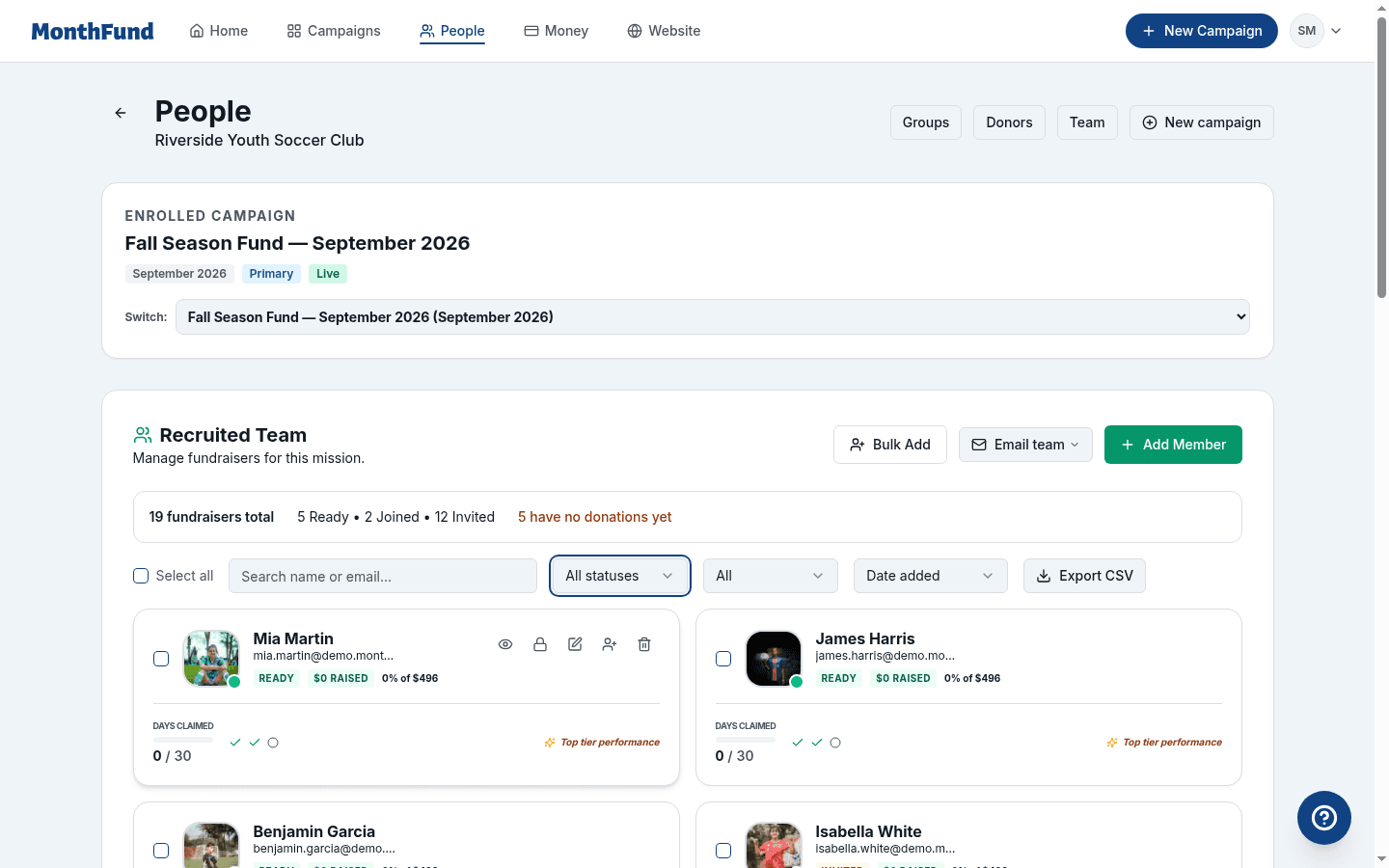This screenshot has width=1389, height=868.
Task: Click the Bulk Add button
Action: [890, 445]
